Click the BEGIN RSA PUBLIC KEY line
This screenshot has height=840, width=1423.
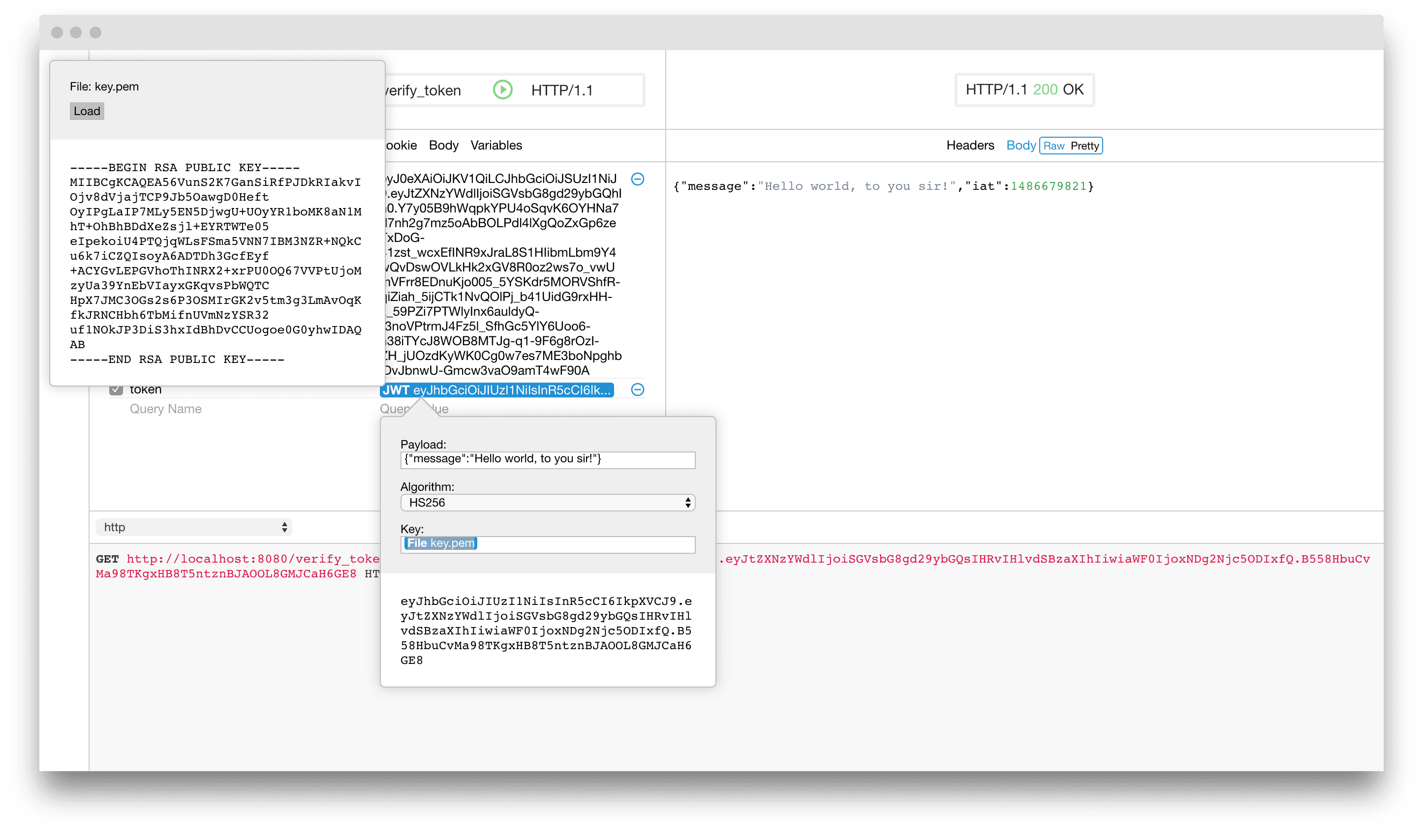click(185, 168)
